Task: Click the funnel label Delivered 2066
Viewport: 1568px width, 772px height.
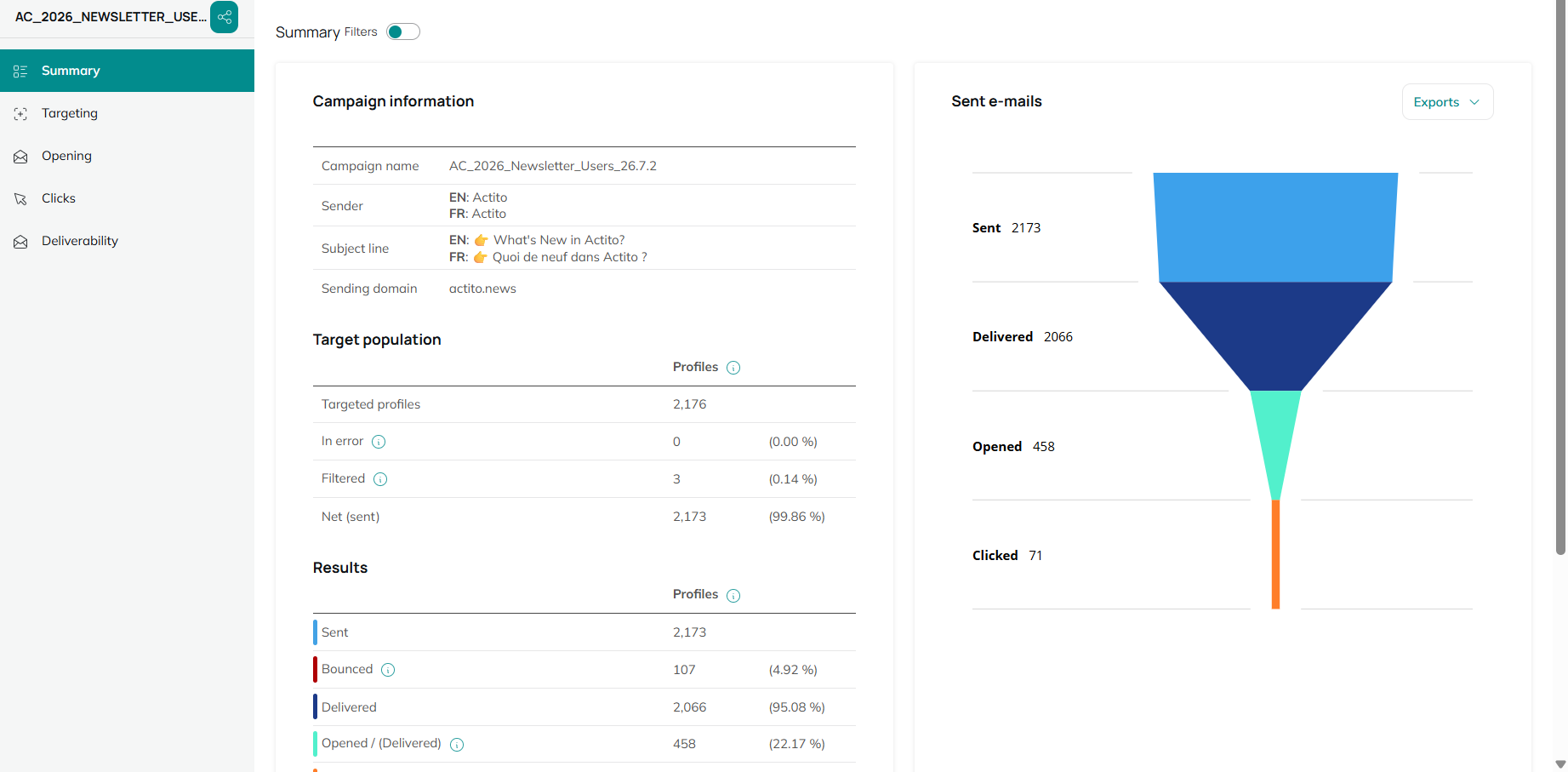Action: click(x=1023, y=337)
